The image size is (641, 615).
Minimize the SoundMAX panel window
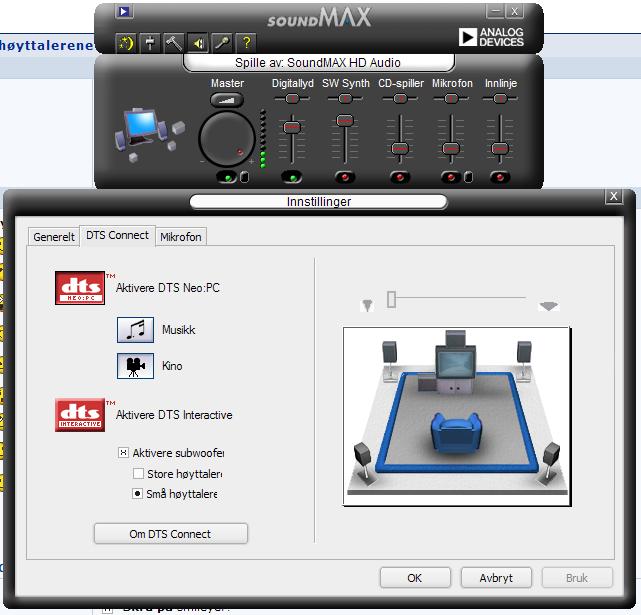click(x=495, y=11)
